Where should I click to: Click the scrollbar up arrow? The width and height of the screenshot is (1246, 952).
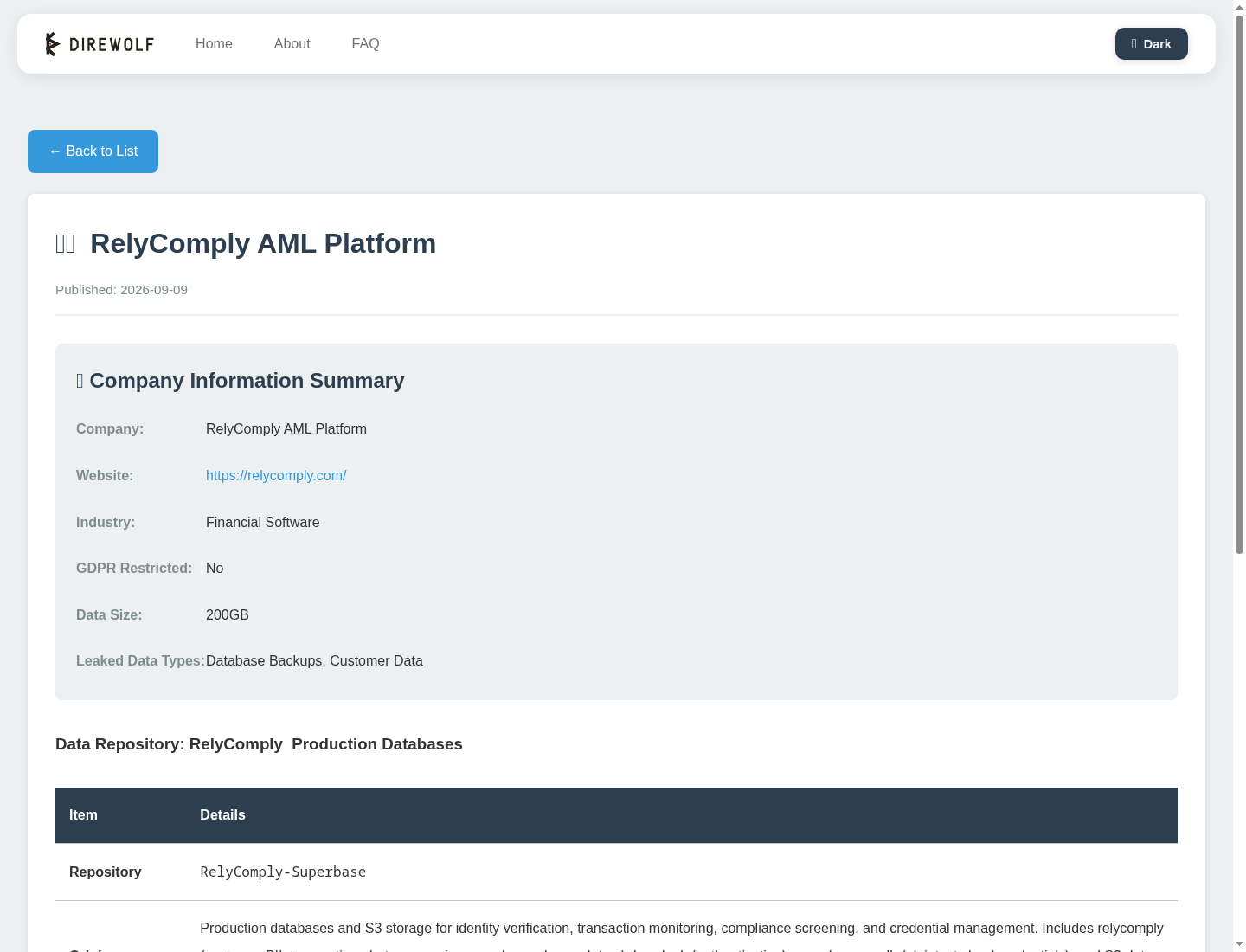click(1239, 7)
